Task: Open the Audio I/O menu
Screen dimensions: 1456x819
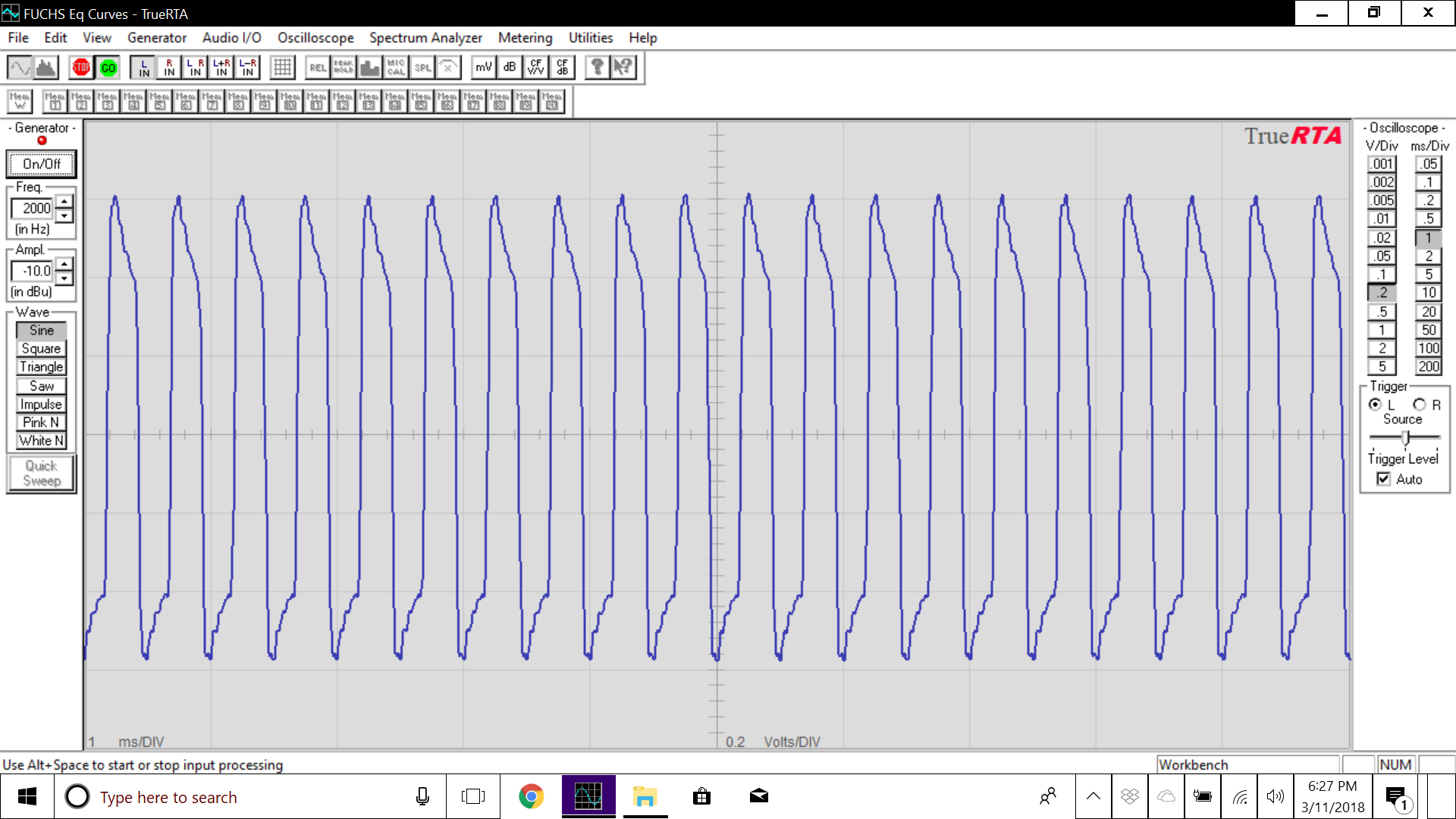Action: click(231, 38)
